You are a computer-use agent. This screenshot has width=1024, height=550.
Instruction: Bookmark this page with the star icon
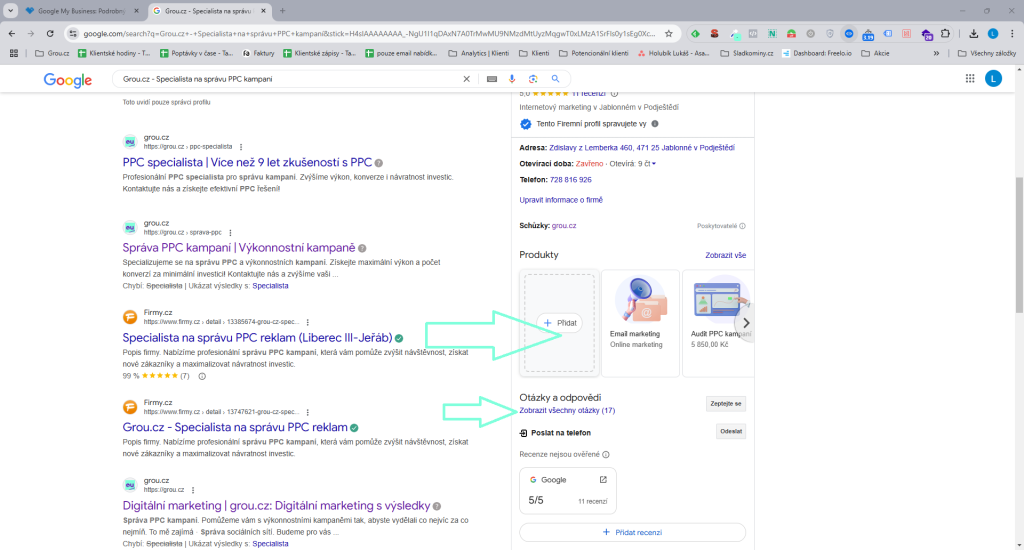[669, 33]
